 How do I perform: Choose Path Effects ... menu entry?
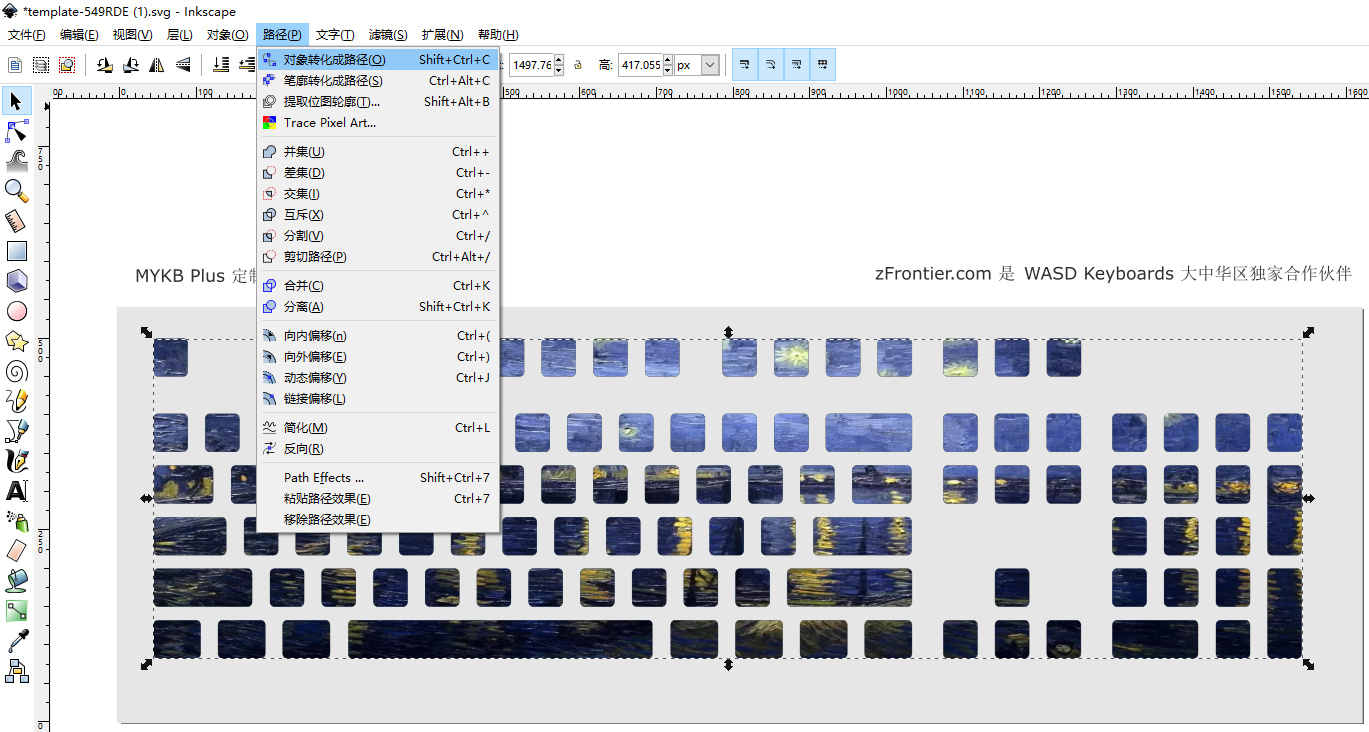(x=378, y=478)
